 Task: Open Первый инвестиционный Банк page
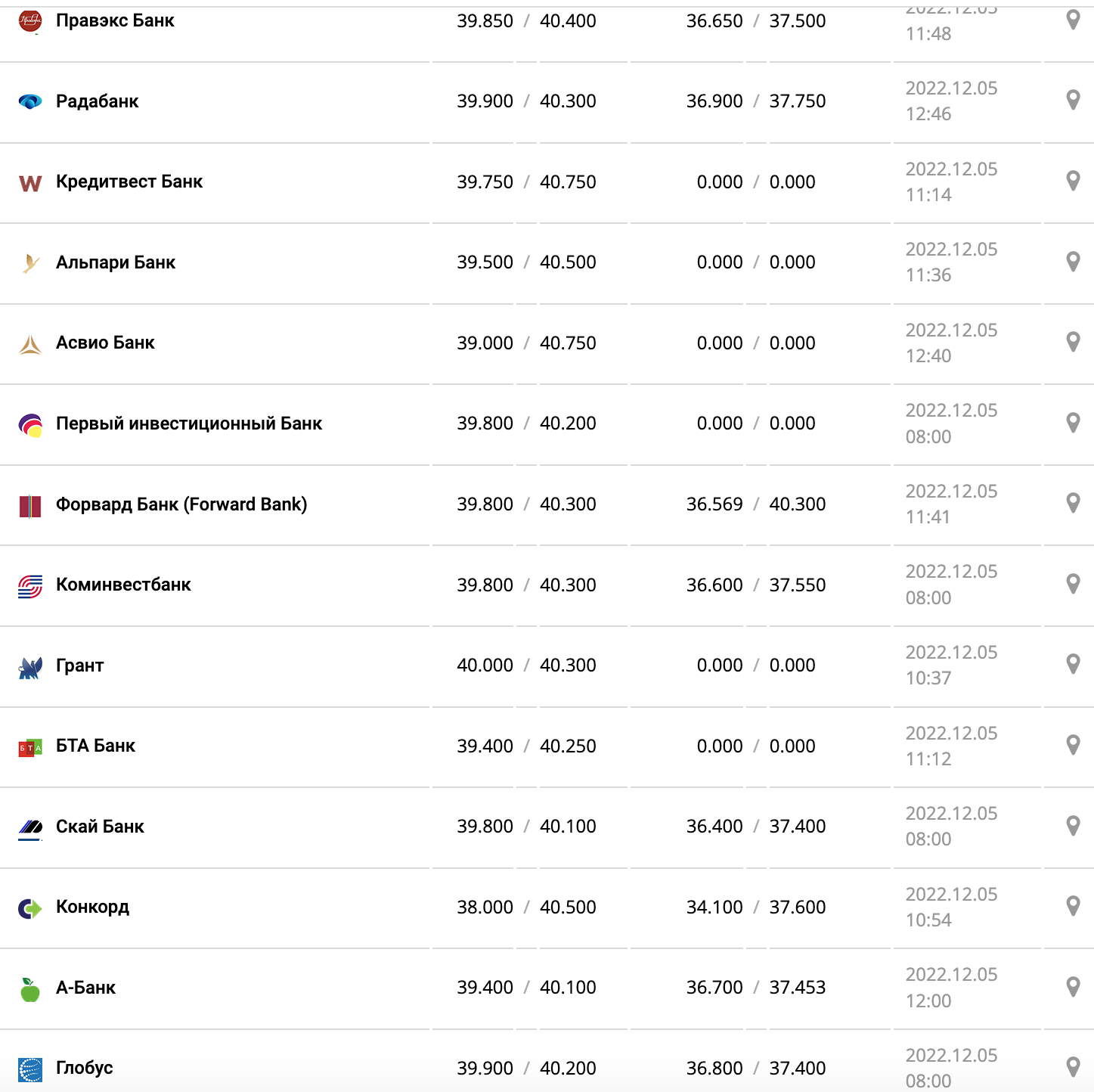point(189,423)
